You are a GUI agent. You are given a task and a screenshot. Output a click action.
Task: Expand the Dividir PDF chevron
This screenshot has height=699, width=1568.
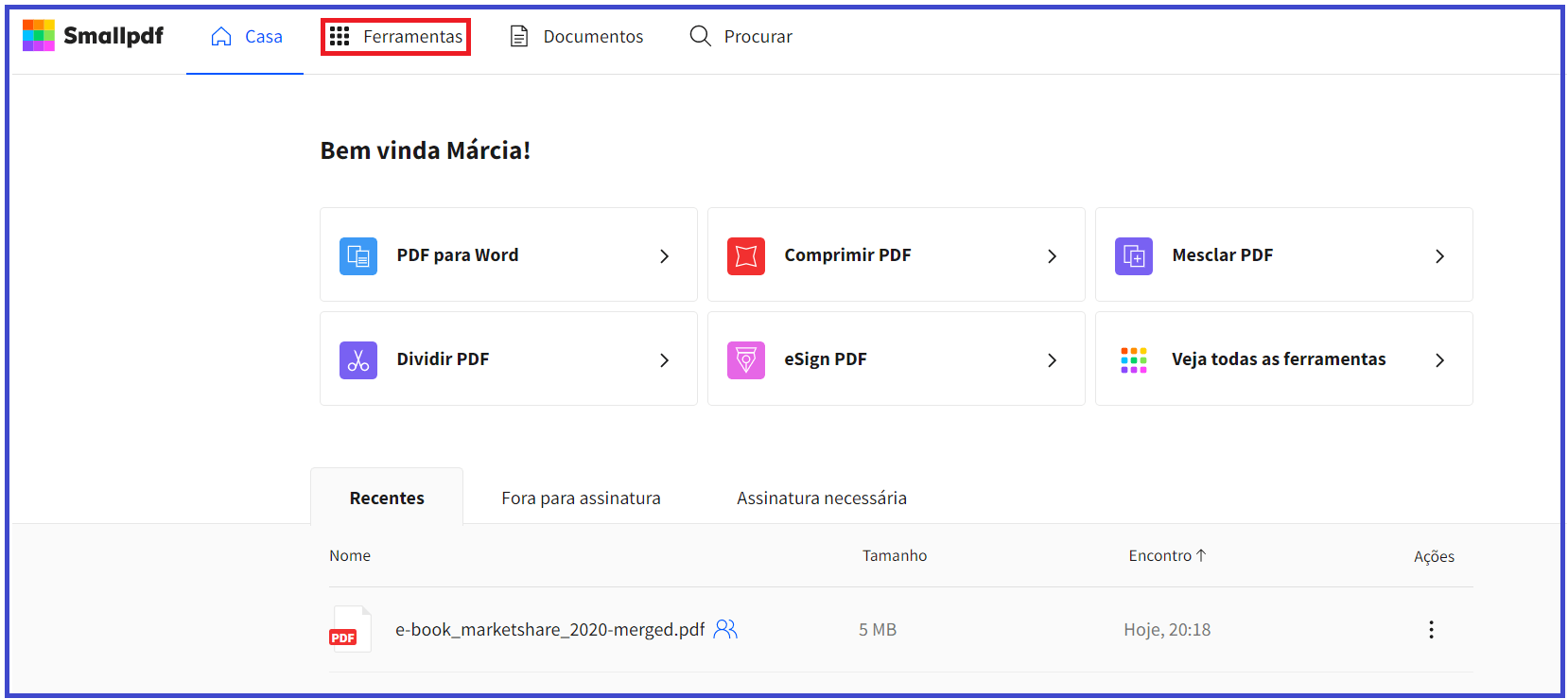664,359
